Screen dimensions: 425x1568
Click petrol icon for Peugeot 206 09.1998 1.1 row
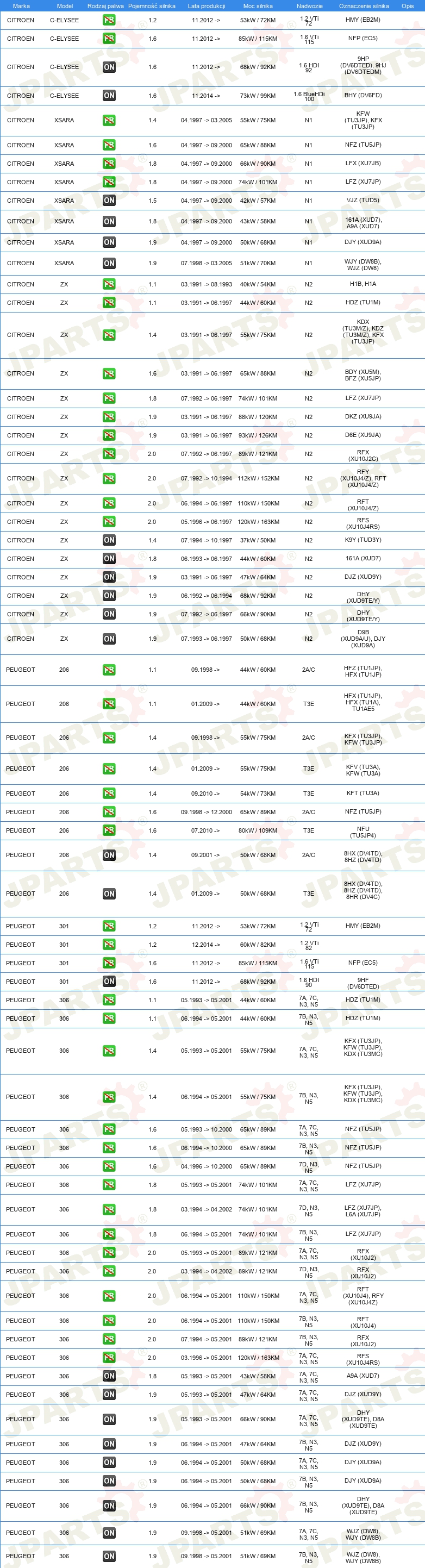(x=109, y=670)
